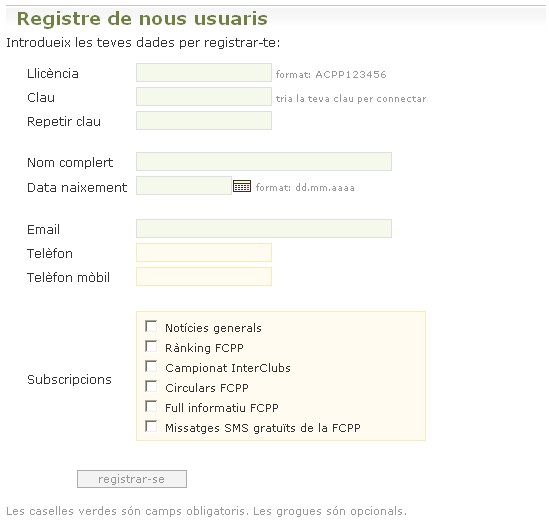Focus the Data naixement date field

[x=184, y=186]
